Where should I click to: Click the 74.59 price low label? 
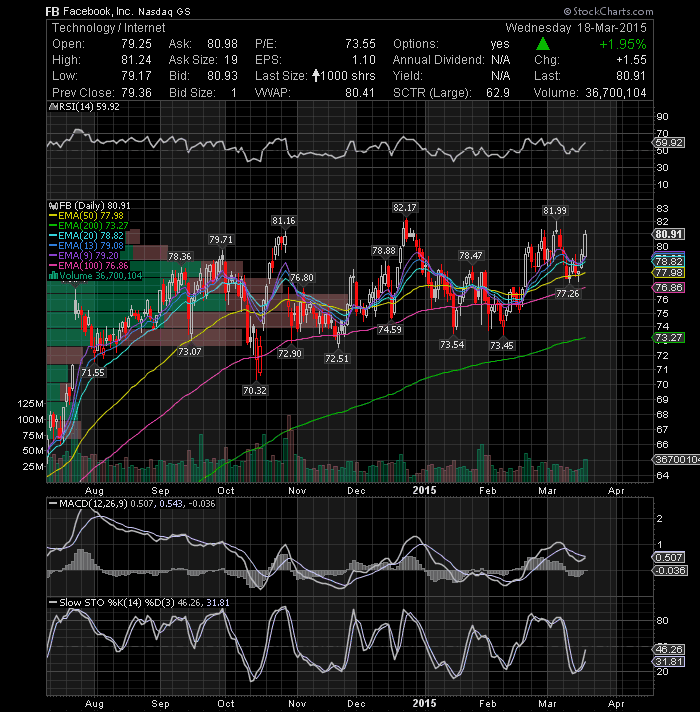click(x=390, y=330)
